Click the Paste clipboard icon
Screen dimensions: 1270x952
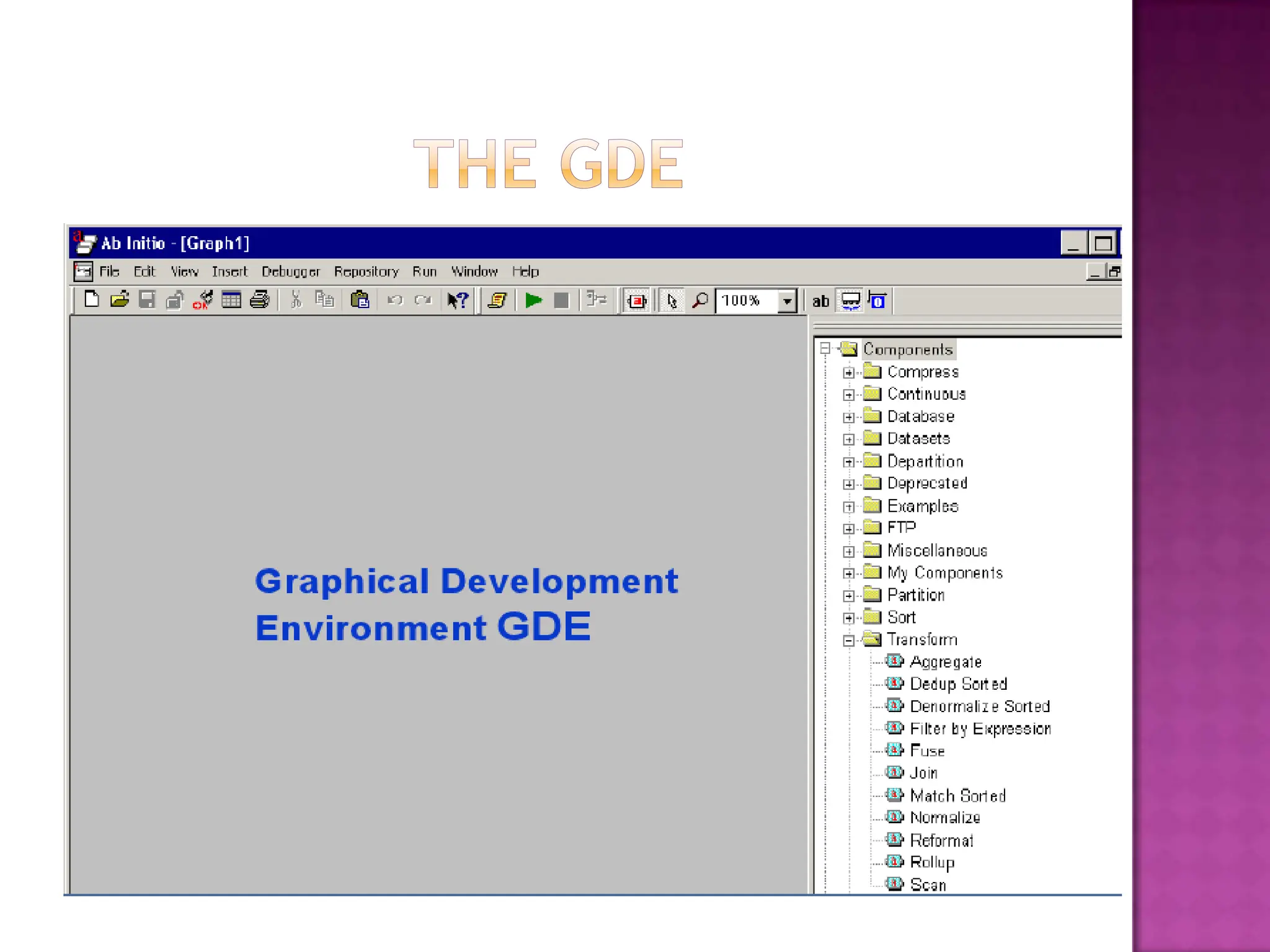point(360,300)
